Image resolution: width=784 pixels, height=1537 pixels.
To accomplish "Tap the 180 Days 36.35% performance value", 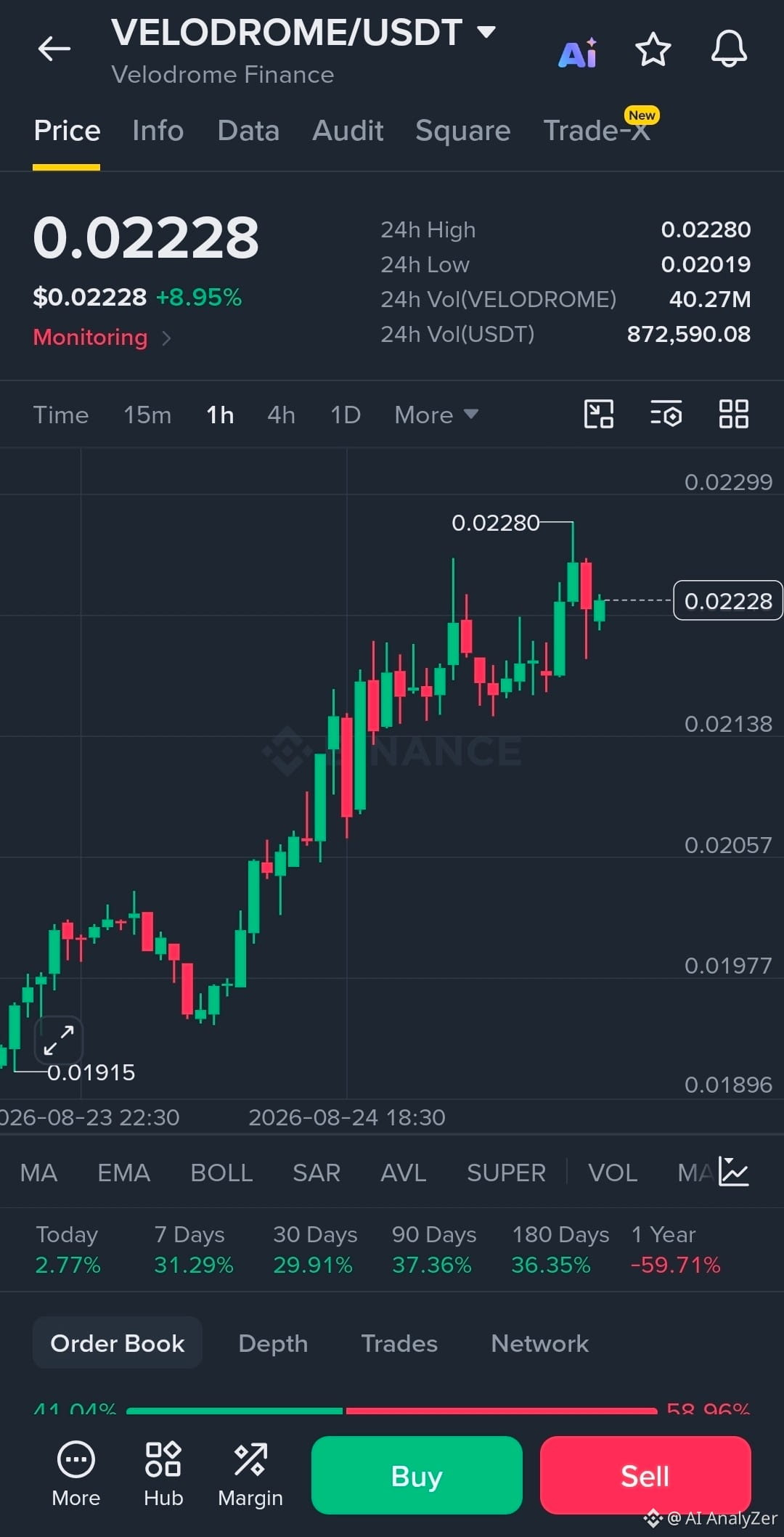I will (551, 1265).
